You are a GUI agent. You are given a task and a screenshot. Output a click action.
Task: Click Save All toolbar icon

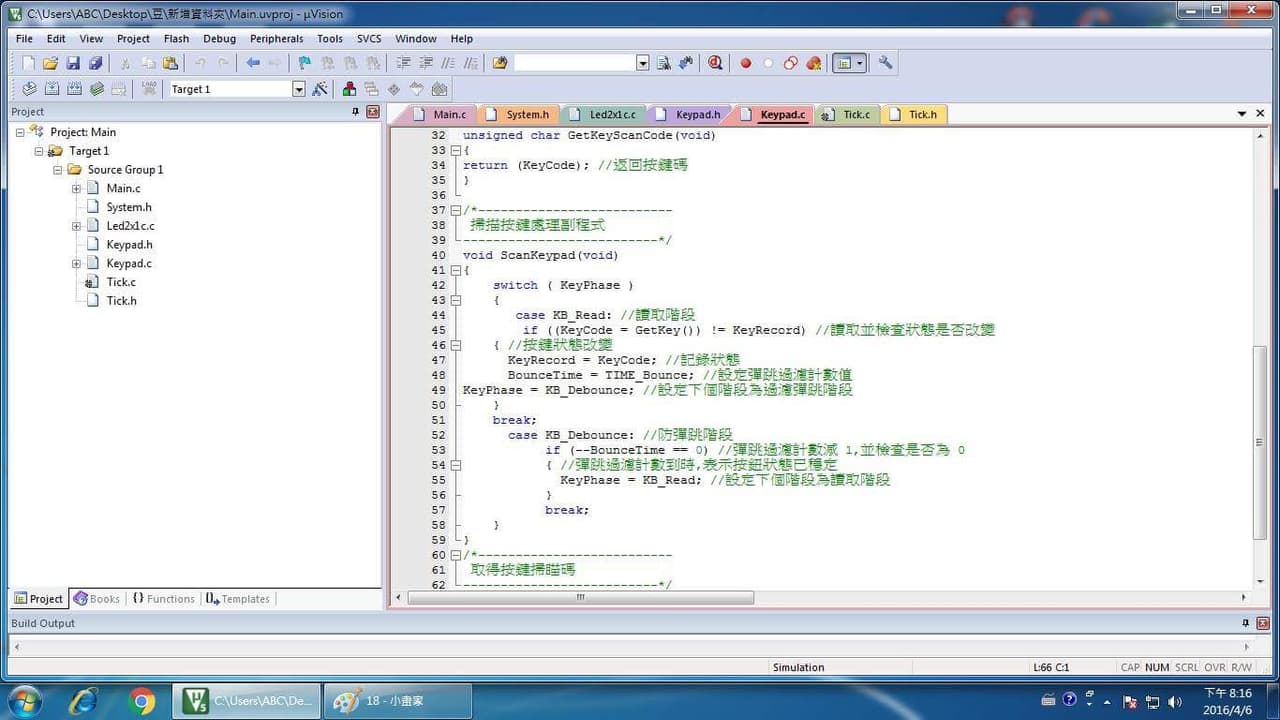[95, 63]
